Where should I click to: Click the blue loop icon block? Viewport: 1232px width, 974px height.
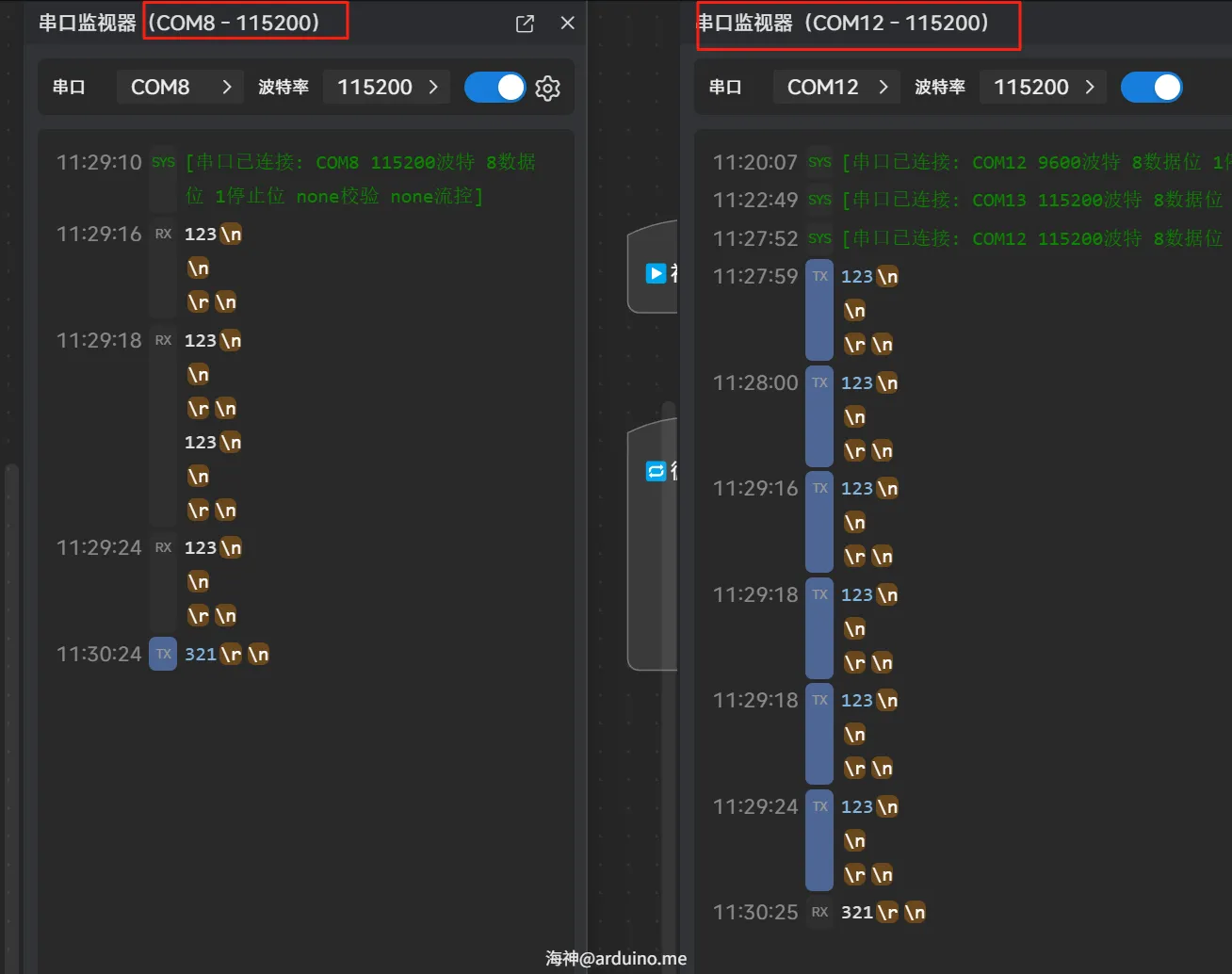pyautogui.click(x=656, y=471)
